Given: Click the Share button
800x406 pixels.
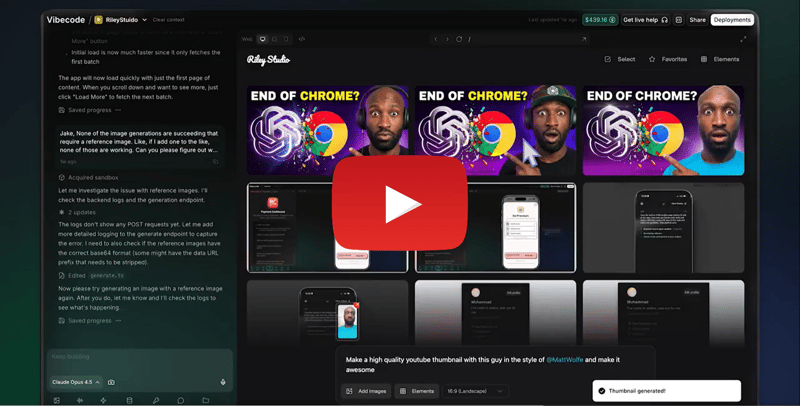Looking at the screenshot, I should [x=697, y=20].
